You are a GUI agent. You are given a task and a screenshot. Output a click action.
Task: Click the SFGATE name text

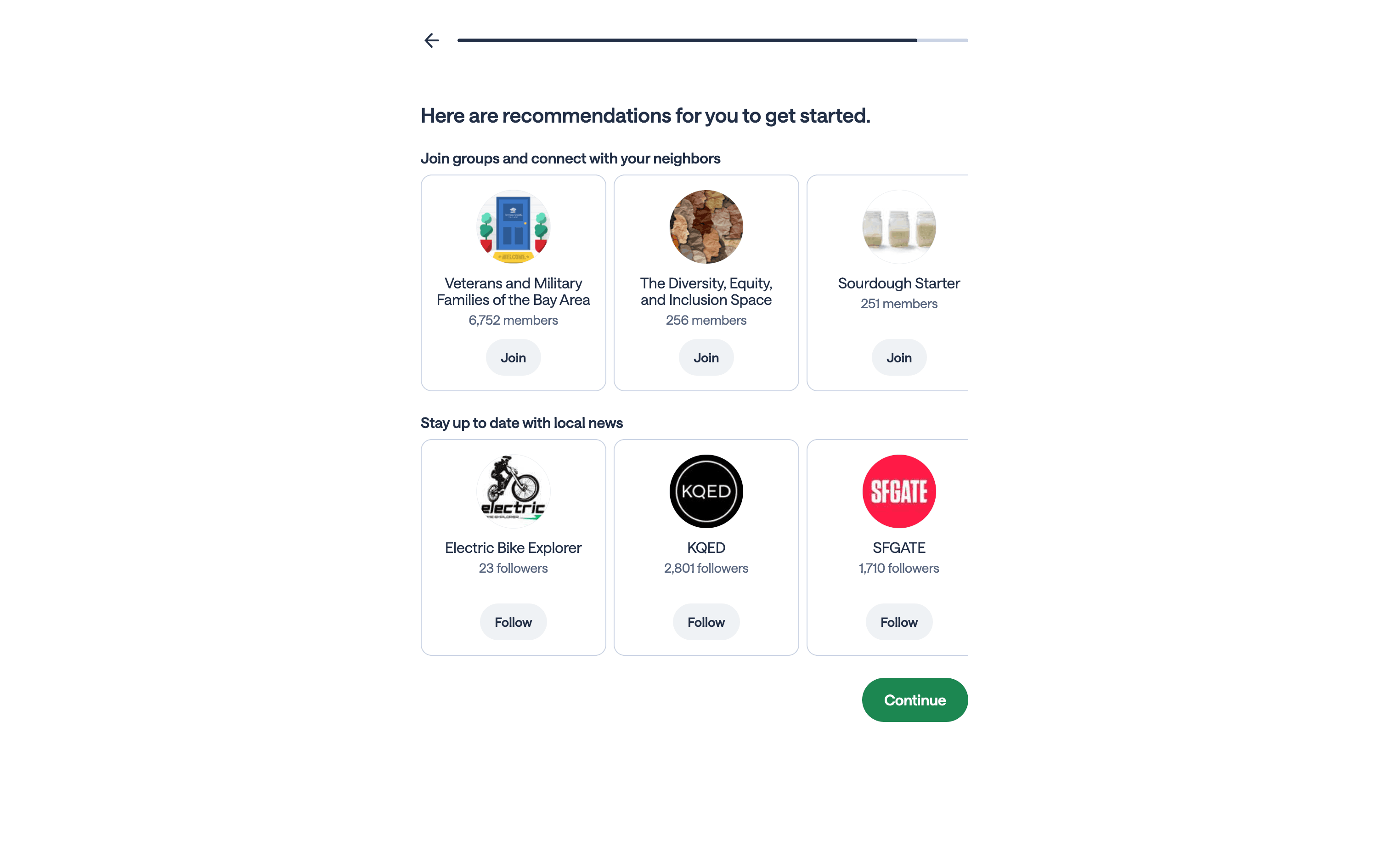(x=899, y=547)
